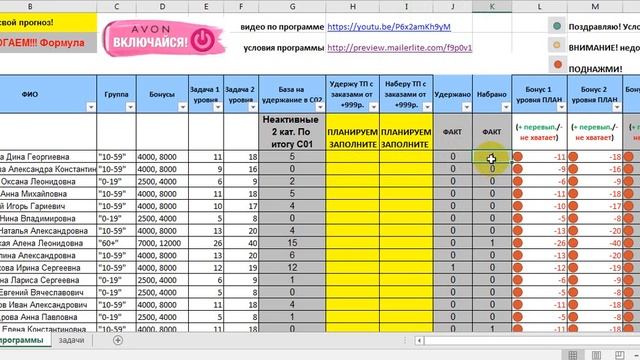Click the horizontal scrollbar track
The width and height of the screenshot is (640, 360).
click(531, 340)
